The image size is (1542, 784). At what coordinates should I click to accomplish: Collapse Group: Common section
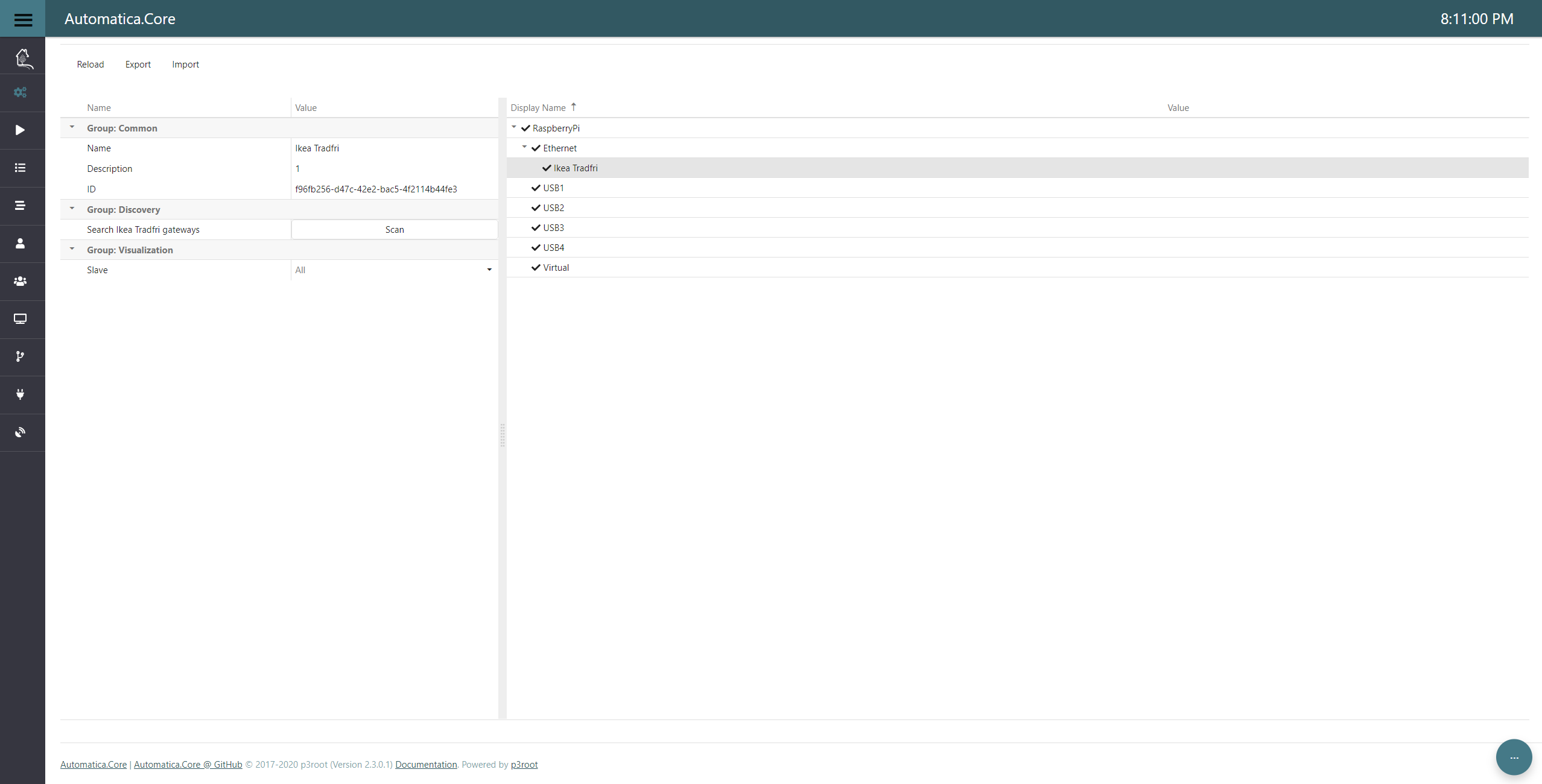coord(71,128)
